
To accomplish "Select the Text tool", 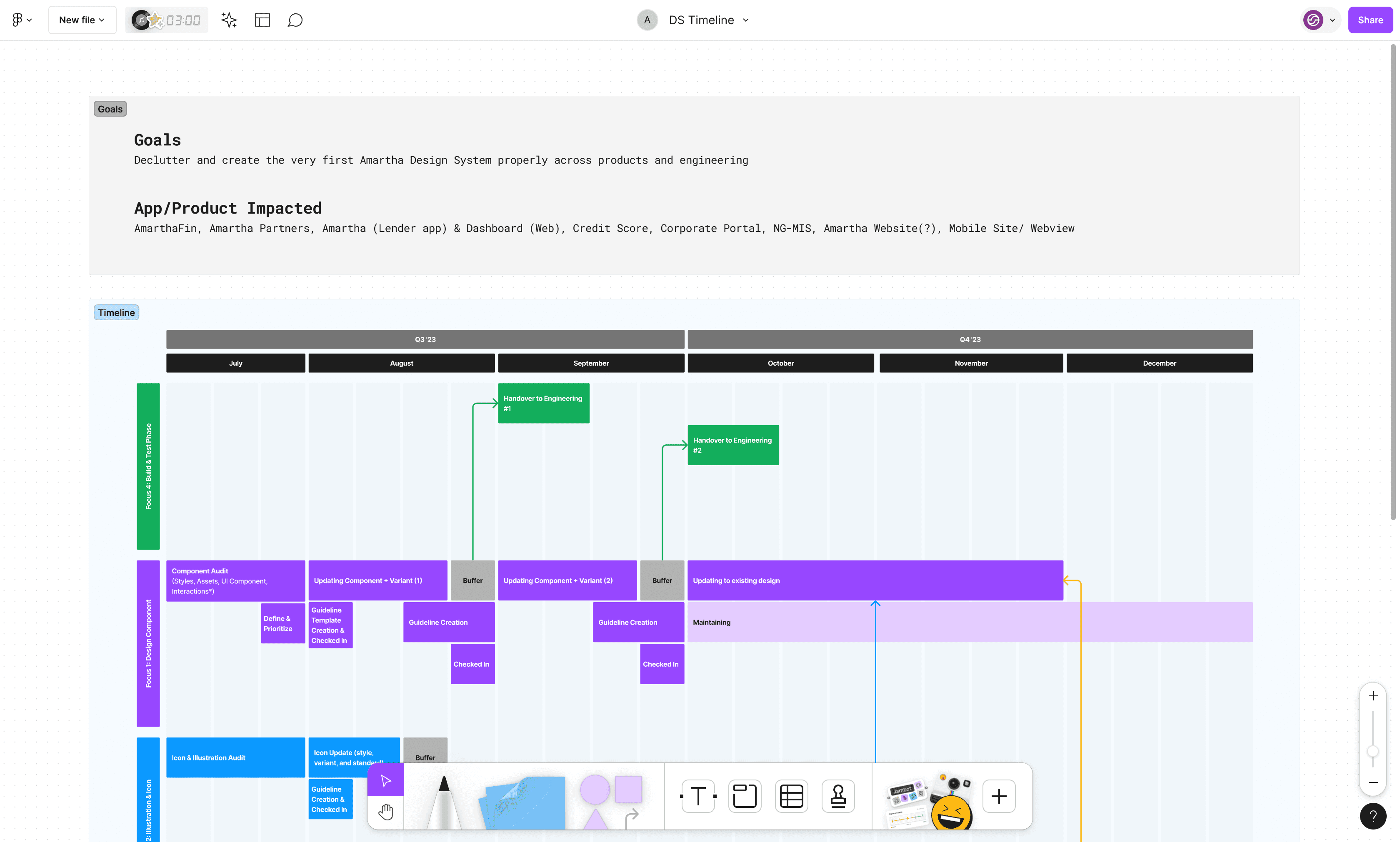I will pyautogui.click(x=698, y=796).
